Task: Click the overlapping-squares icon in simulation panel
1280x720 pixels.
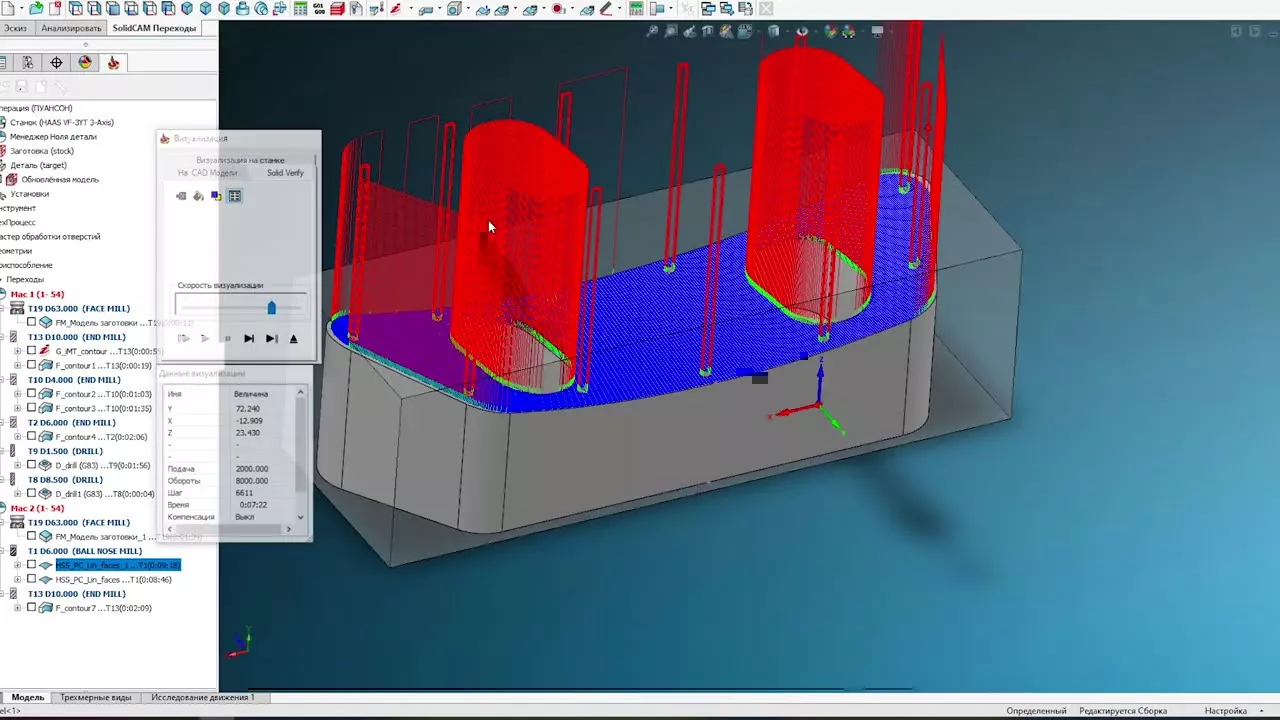Action: coord(216,196)
